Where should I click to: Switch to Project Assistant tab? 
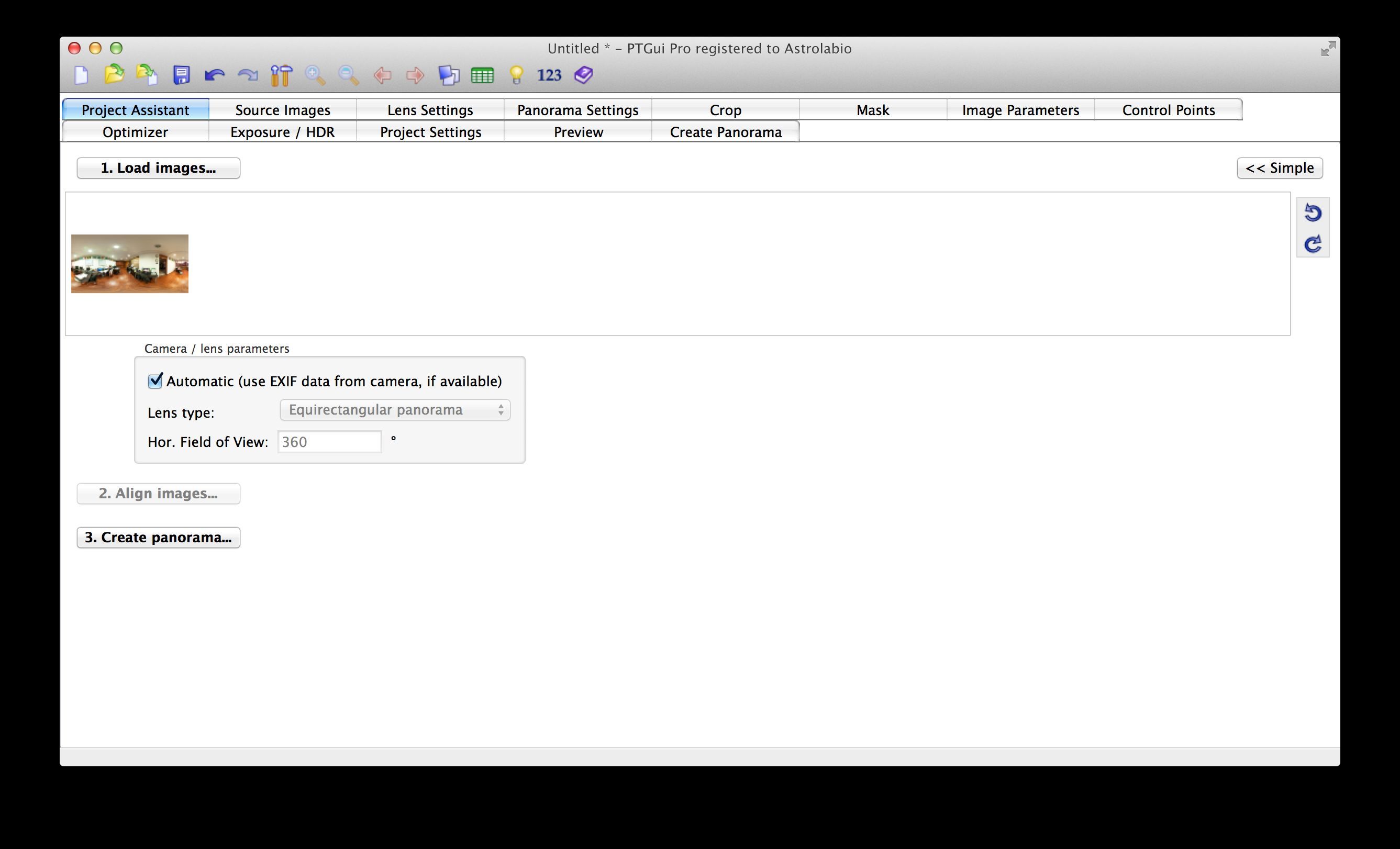[x=135, y=109]
